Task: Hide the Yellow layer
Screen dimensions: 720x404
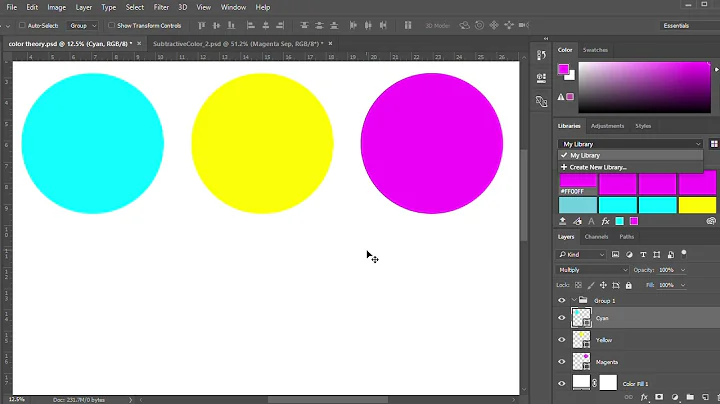Action: pyautogui.click(x=562, y=340)
